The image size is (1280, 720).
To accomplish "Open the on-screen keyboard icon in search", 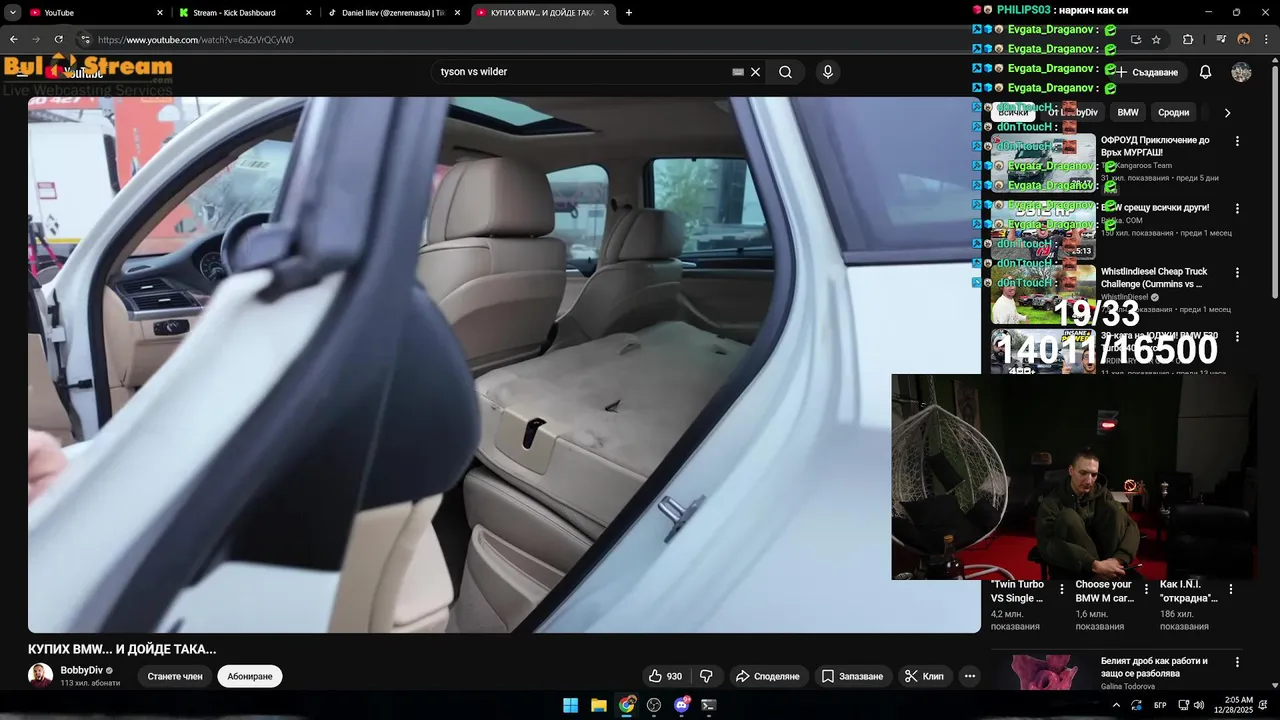I will pyautogui.click(x=738, y=72).
